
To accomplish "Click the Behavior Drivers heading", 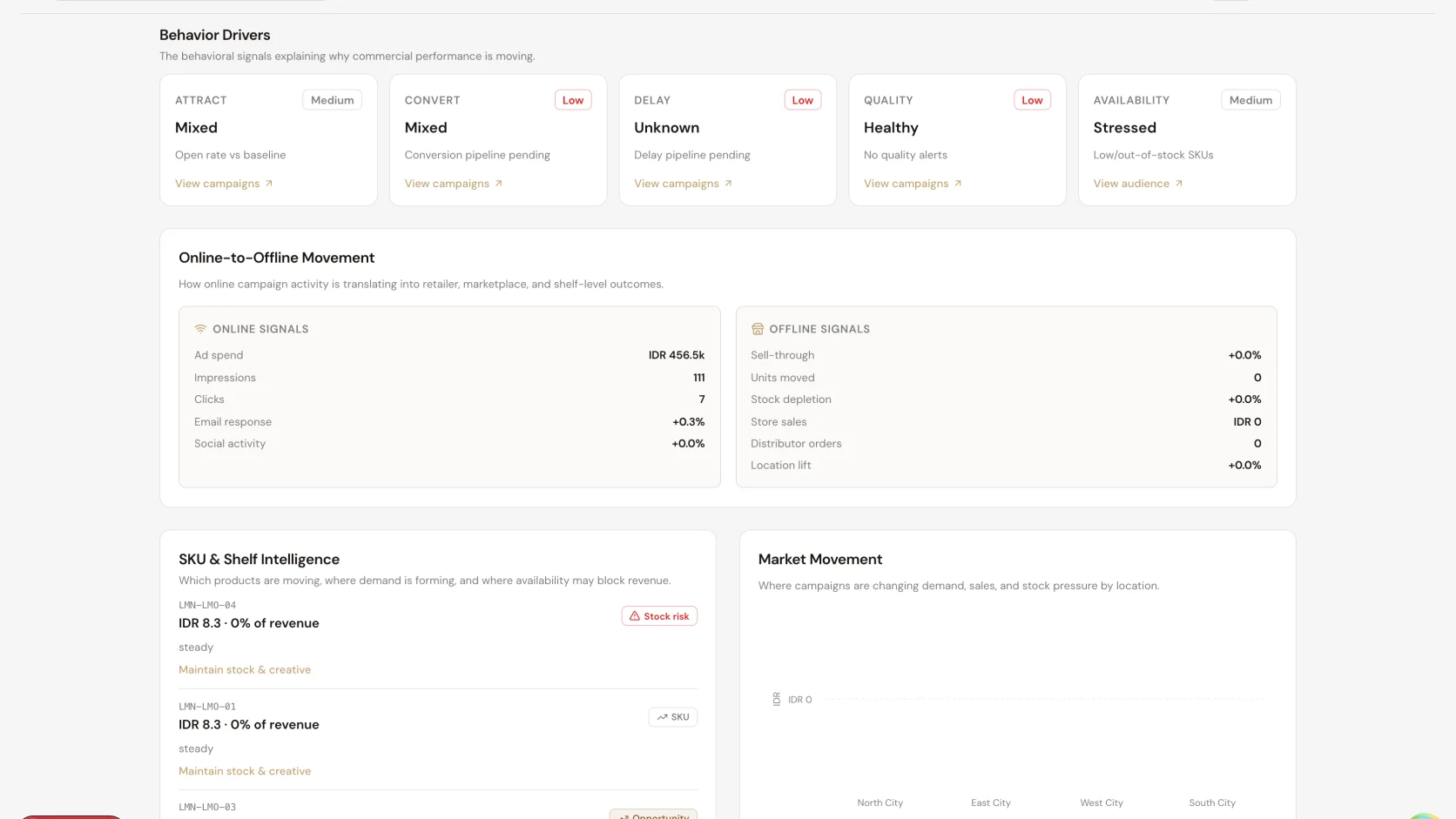I will click(215, 35).
